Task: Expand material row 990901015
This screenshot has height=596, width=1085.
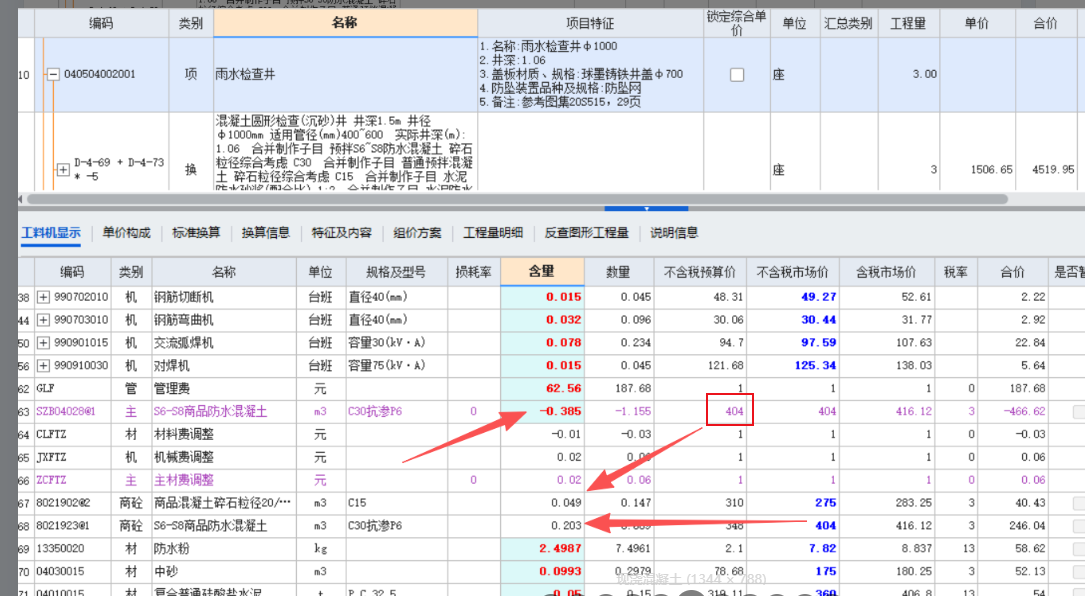Action: pyautogui.click(x=43, y=343)
